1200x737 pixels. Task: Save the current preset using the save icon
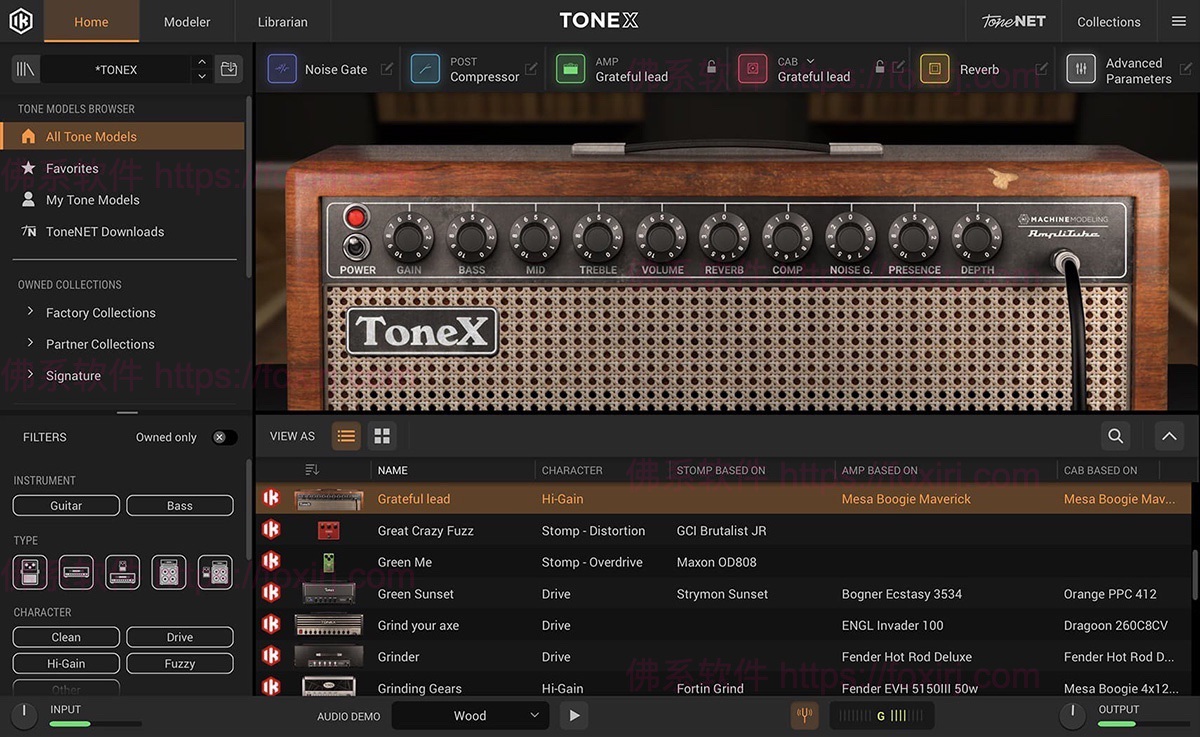point(228,69)
